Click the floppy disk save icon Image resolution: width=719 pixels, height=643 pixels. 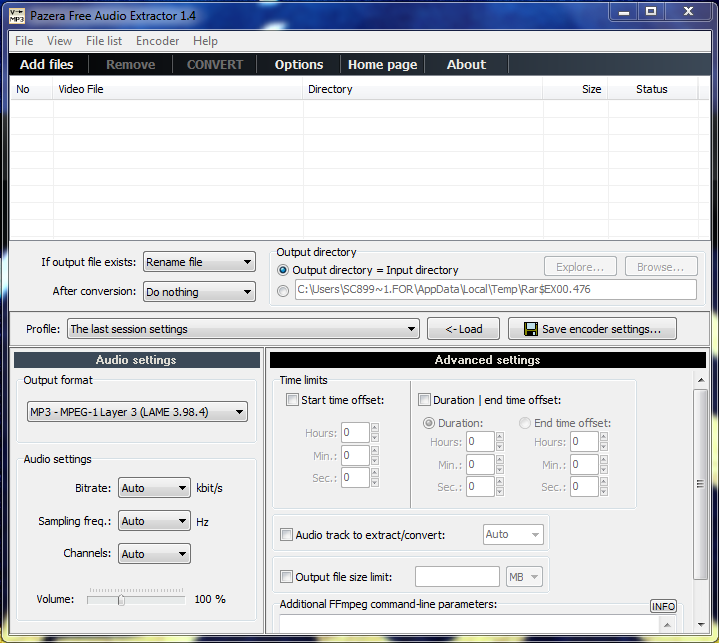click(531, 329)
